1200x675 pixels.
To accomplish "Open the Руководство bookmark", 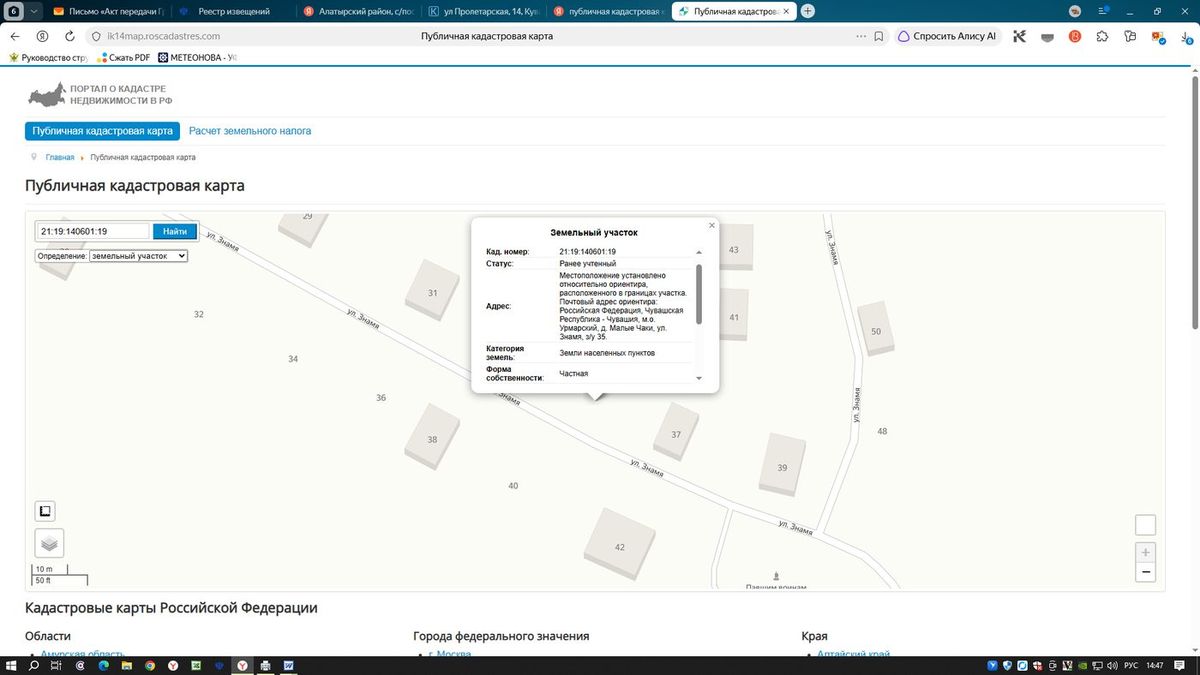I will [x=48, y=57].
